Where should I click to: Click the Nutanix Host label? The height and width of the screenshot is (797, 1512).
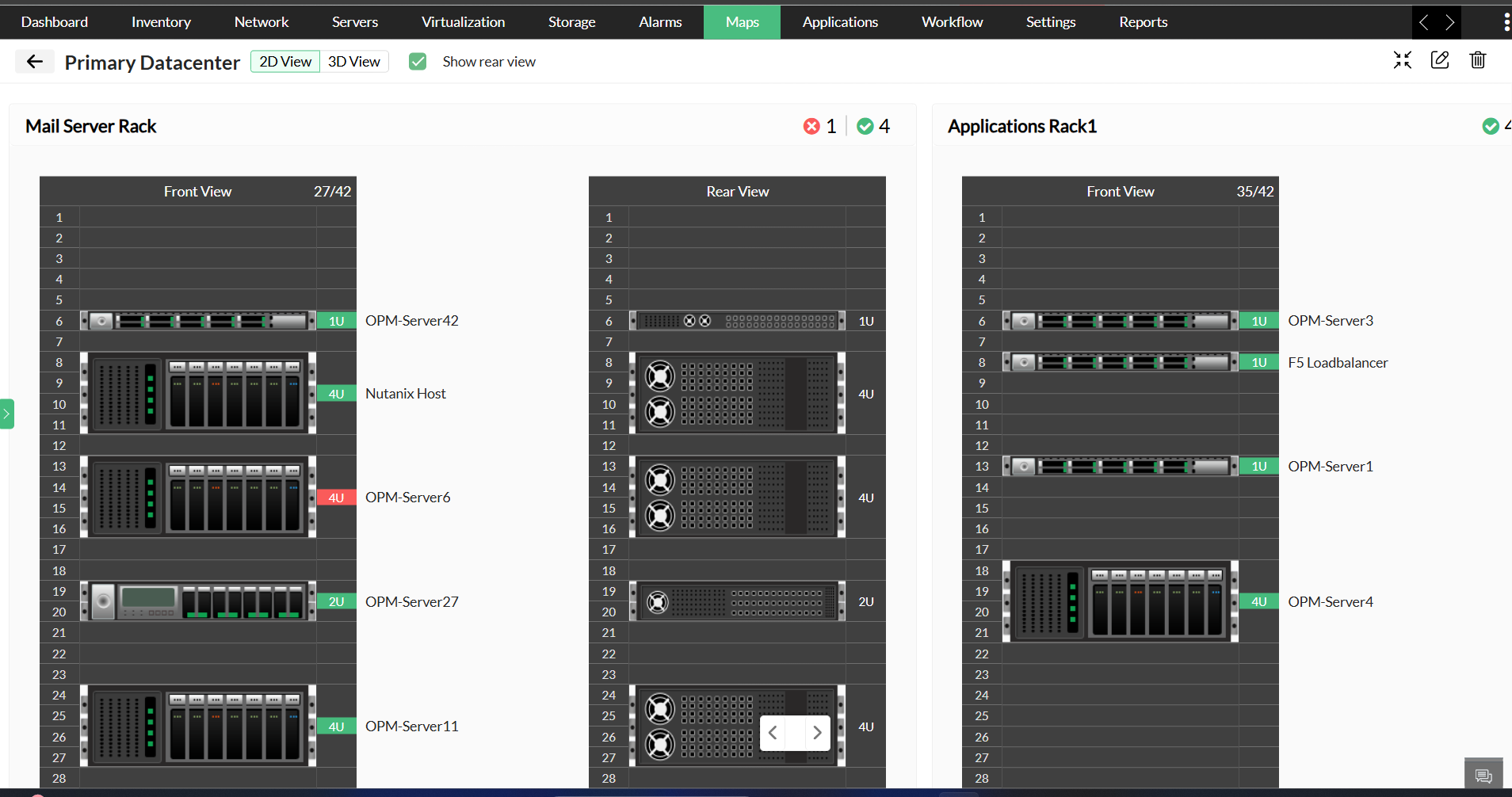(406, 394)
